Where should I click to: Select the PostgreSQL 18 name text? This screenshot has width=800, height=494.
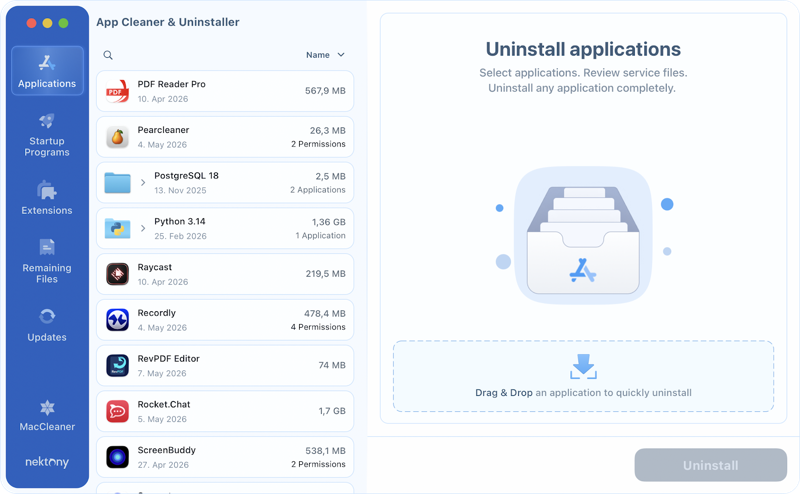[186, 176]
